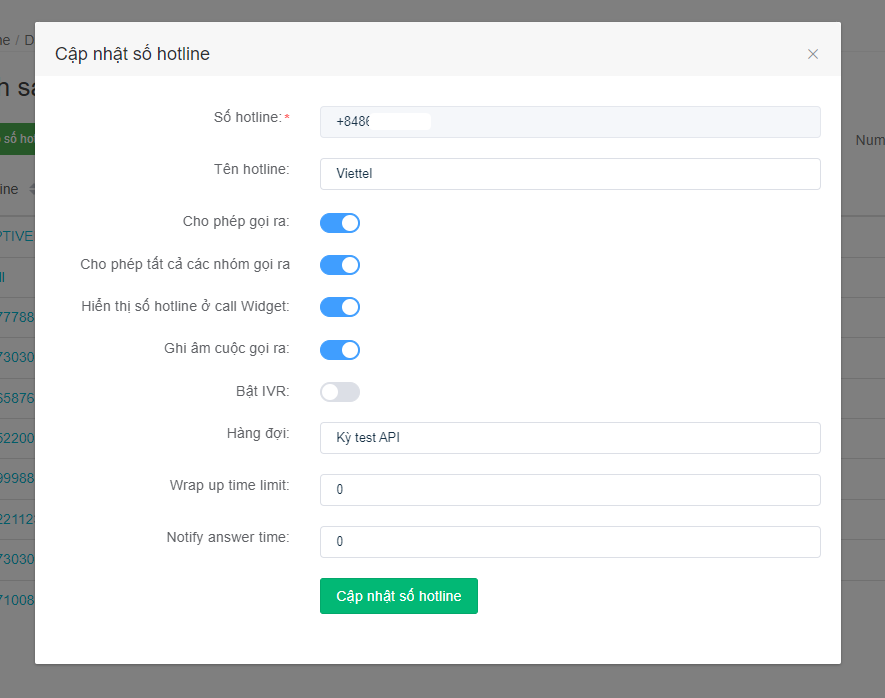Enable the Bật IVR switch
This screenshot has height=698, width=885.
(340, 392)
